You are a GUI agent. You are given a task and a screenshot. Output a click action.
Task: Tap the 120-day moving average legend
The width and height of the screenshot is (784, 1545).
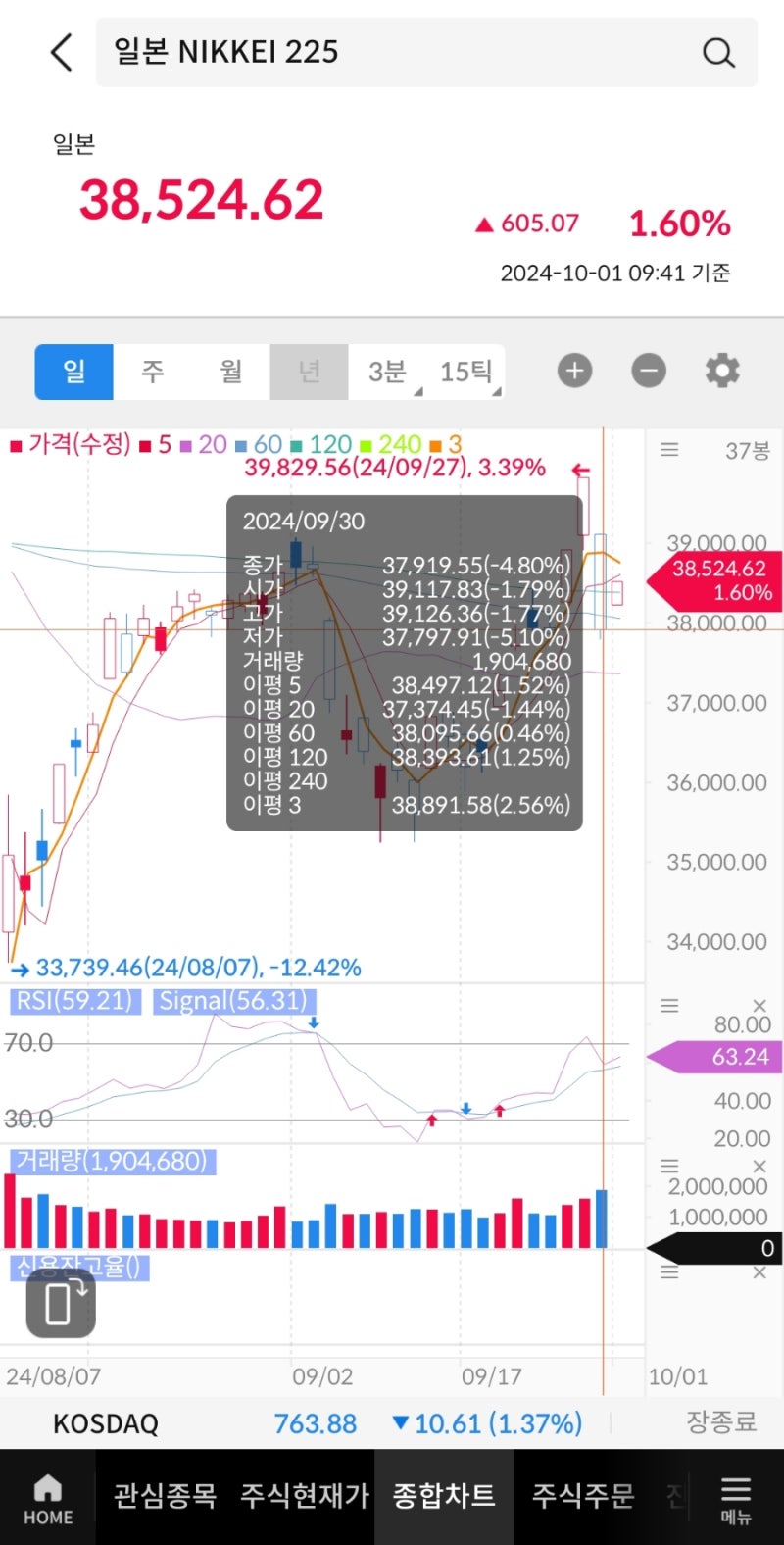321,444
